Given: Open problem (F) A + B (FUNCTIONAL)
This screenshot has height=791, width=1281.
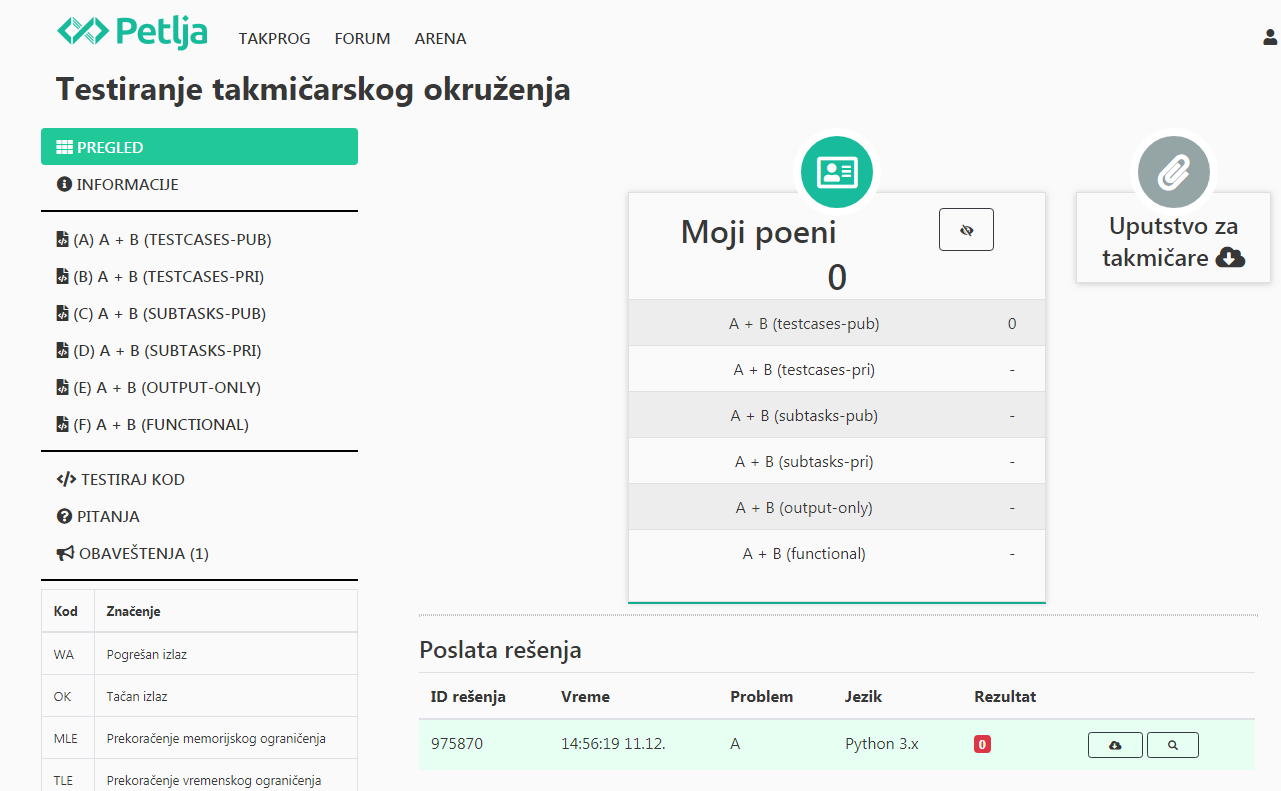Looking at the screenshot, I should (x=152, y=425).
